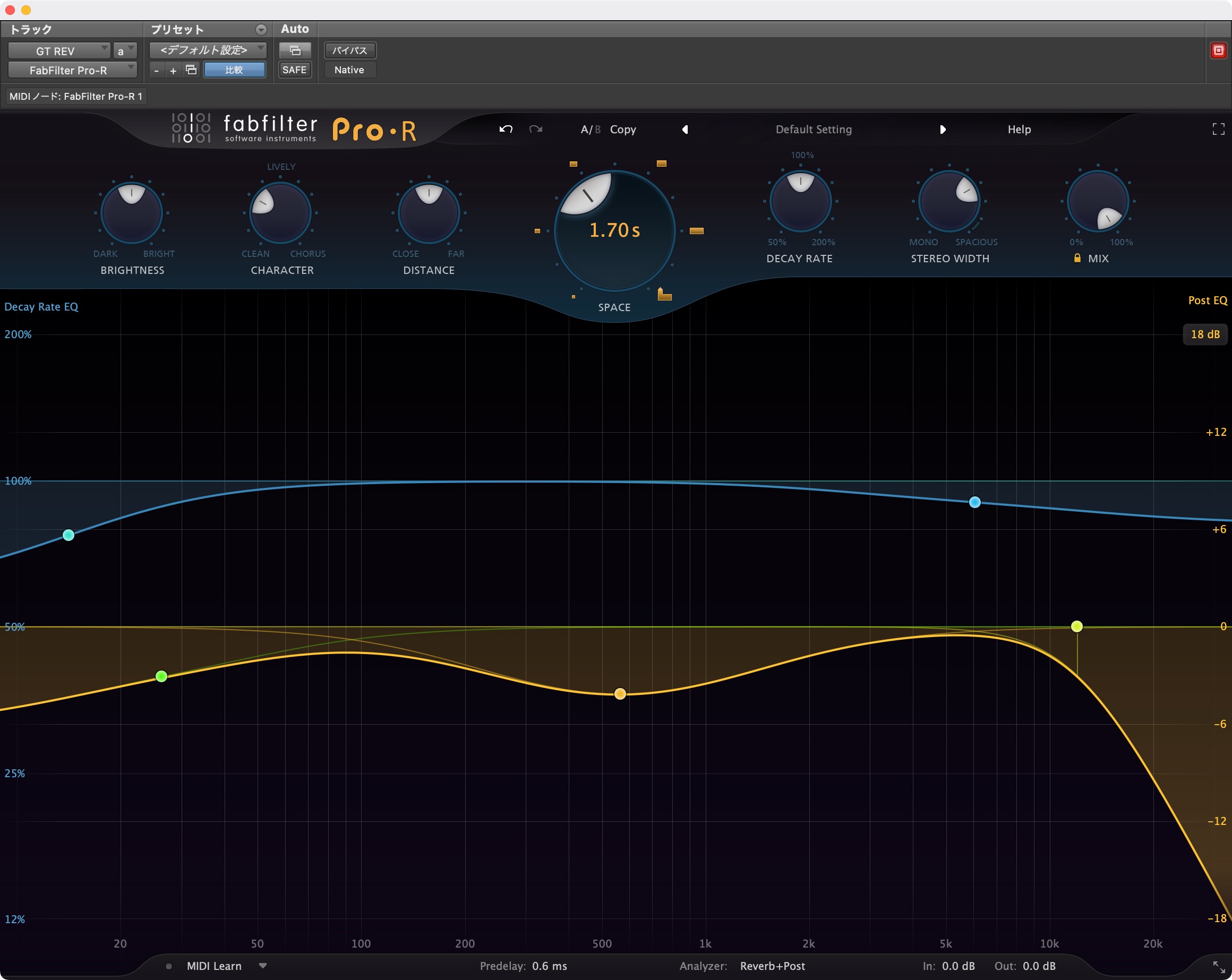Go to previous preset with left arrow
The image size is (1232, 980).
pyautogui.click(x=685, y=130)
